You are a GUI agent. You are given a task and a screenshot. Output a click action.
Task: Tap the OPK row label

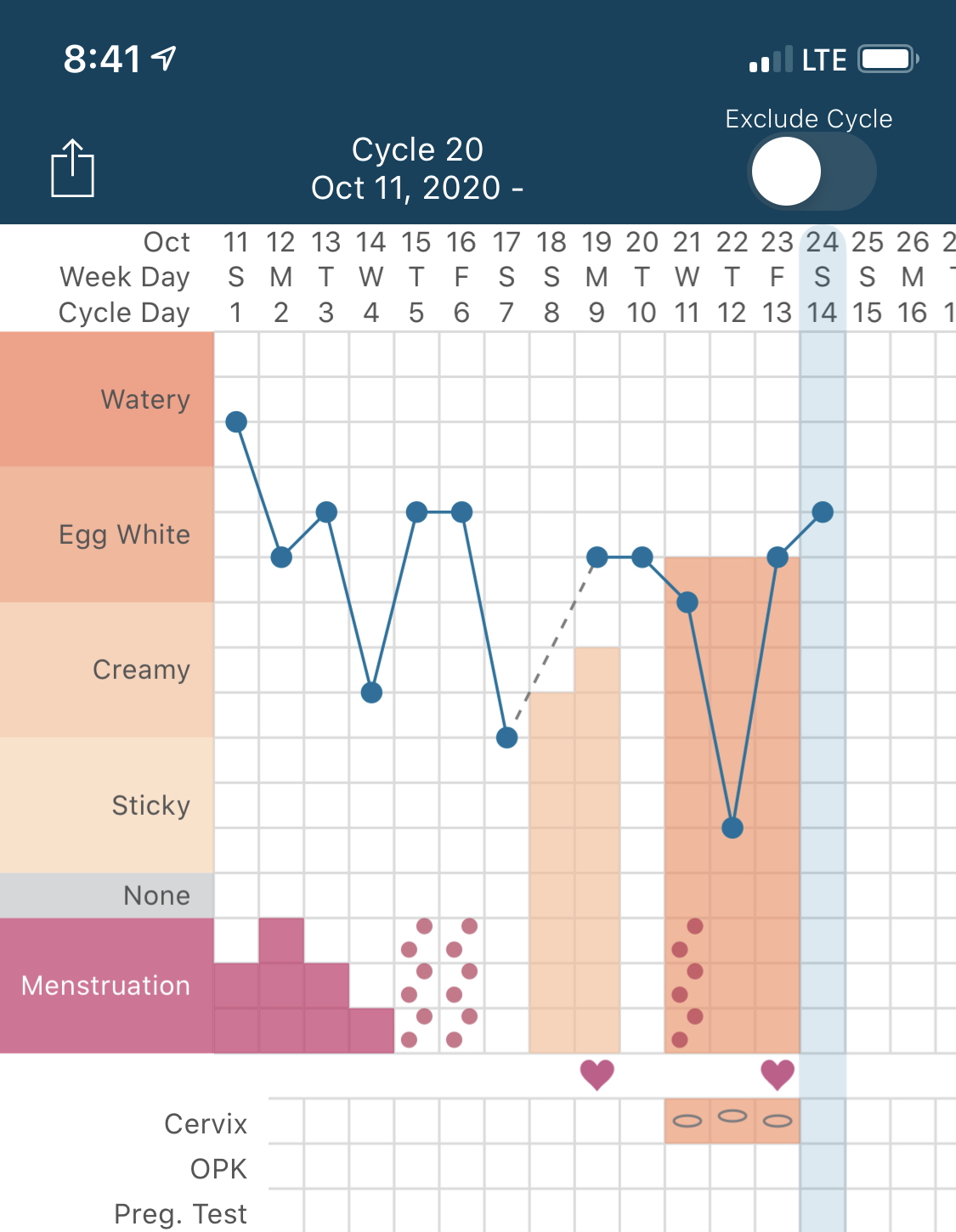click(x=218, y=1169)
